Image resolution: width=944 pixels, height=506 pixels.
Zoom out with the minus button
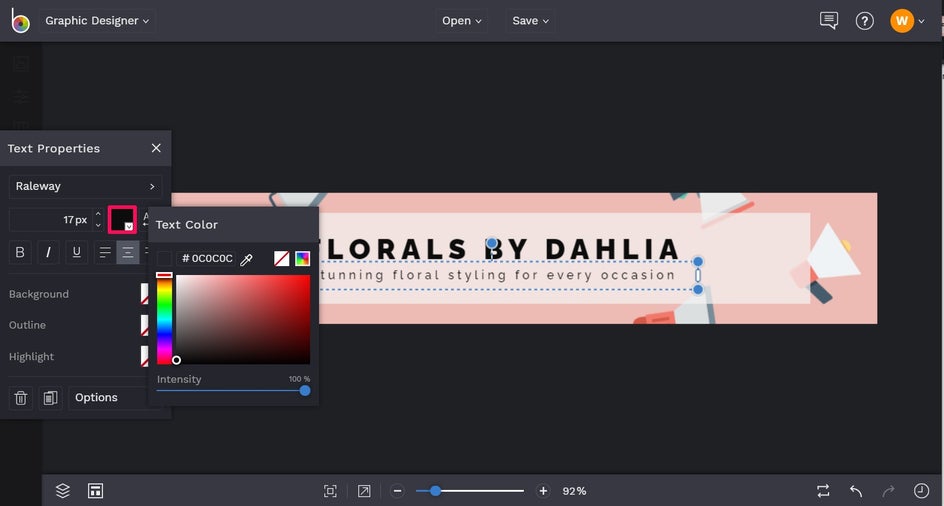pyautogui.click(x=397, y=491)
